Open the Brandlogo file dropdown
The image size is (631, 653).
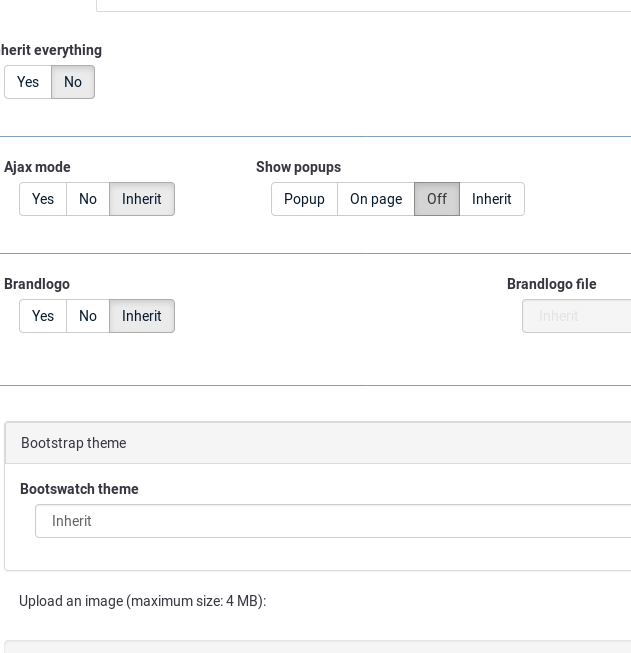[x=577, y=316]
